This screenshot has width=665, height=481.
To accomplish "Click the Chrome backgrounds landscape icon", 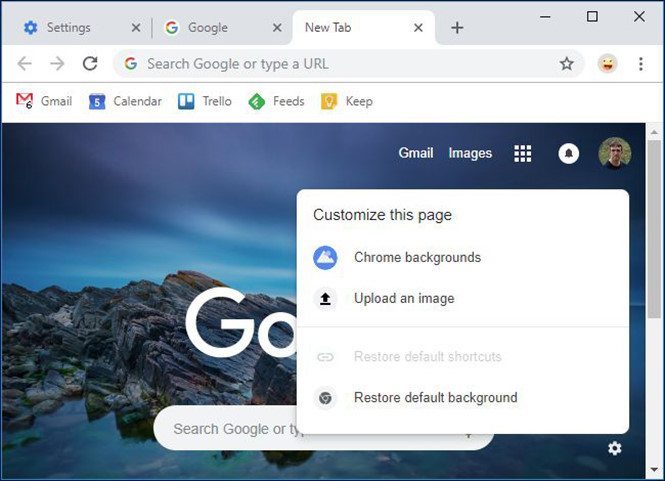I will pos(325,257).
